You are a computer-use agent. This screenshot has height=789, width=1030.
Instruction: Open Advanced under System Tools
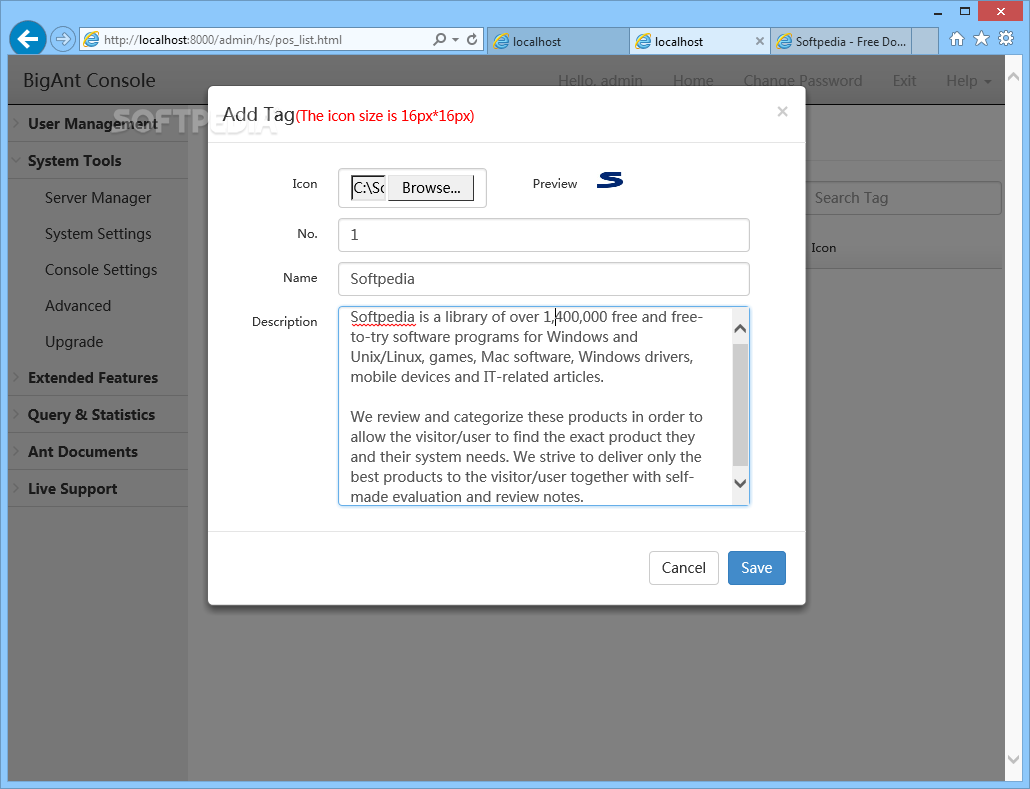(x=78, y=306)
